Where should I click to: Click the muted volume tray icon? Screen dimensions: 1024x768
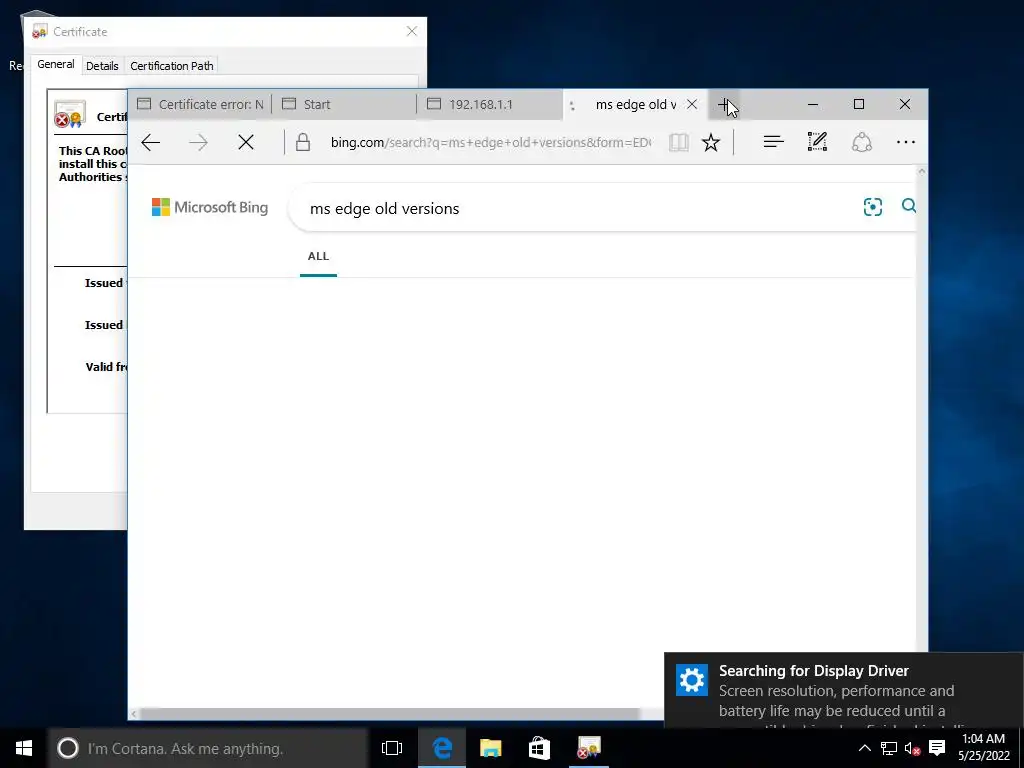click(912, 748)
